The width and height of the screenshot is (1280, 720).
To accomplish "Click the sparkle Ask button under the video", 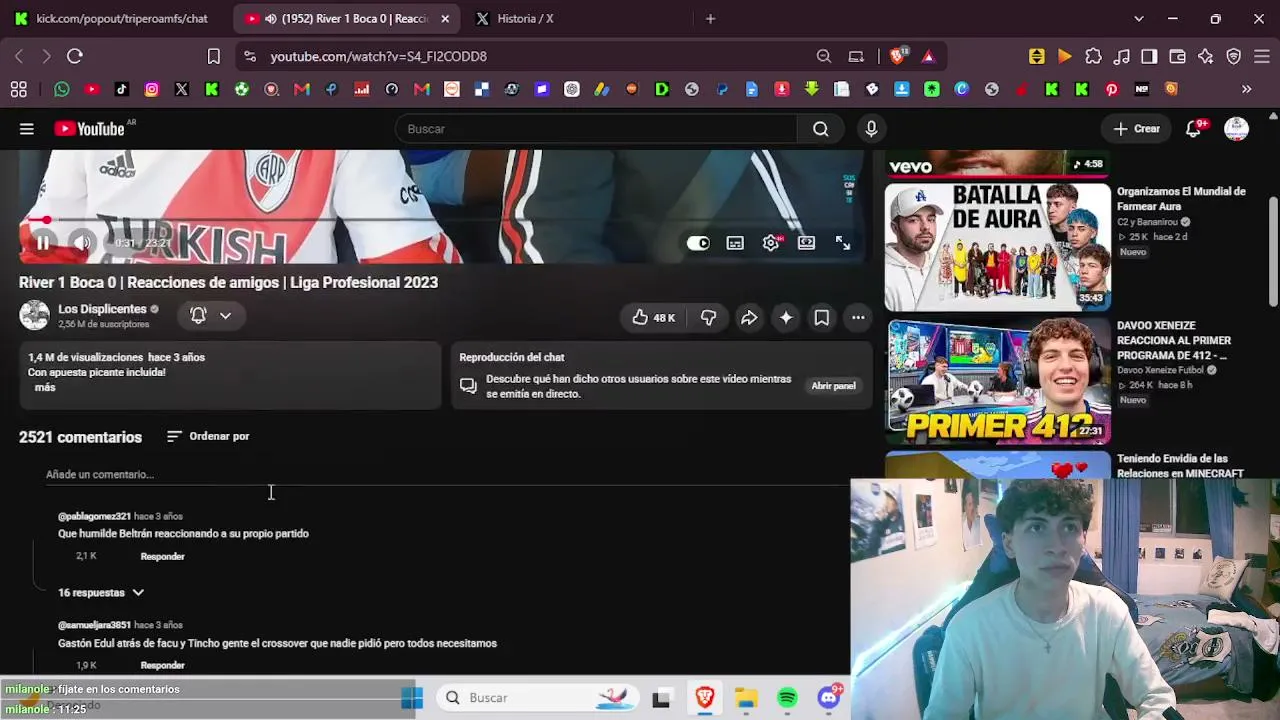I will point(786,318).
